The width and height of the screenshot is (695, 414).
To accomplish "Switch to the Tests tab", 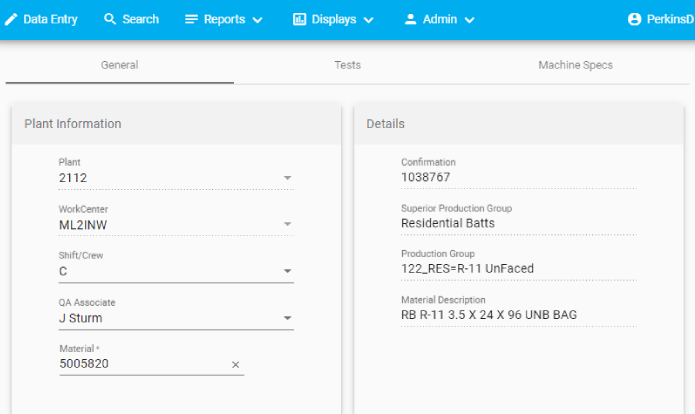I will 348,65.
